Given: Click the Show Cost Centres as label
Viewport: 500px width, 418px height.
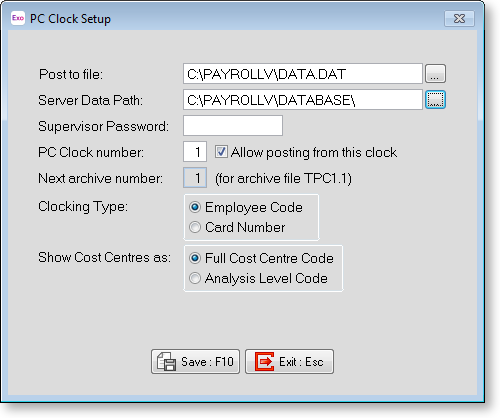Looking at the screenshot, I should click(x=104, y=257).
